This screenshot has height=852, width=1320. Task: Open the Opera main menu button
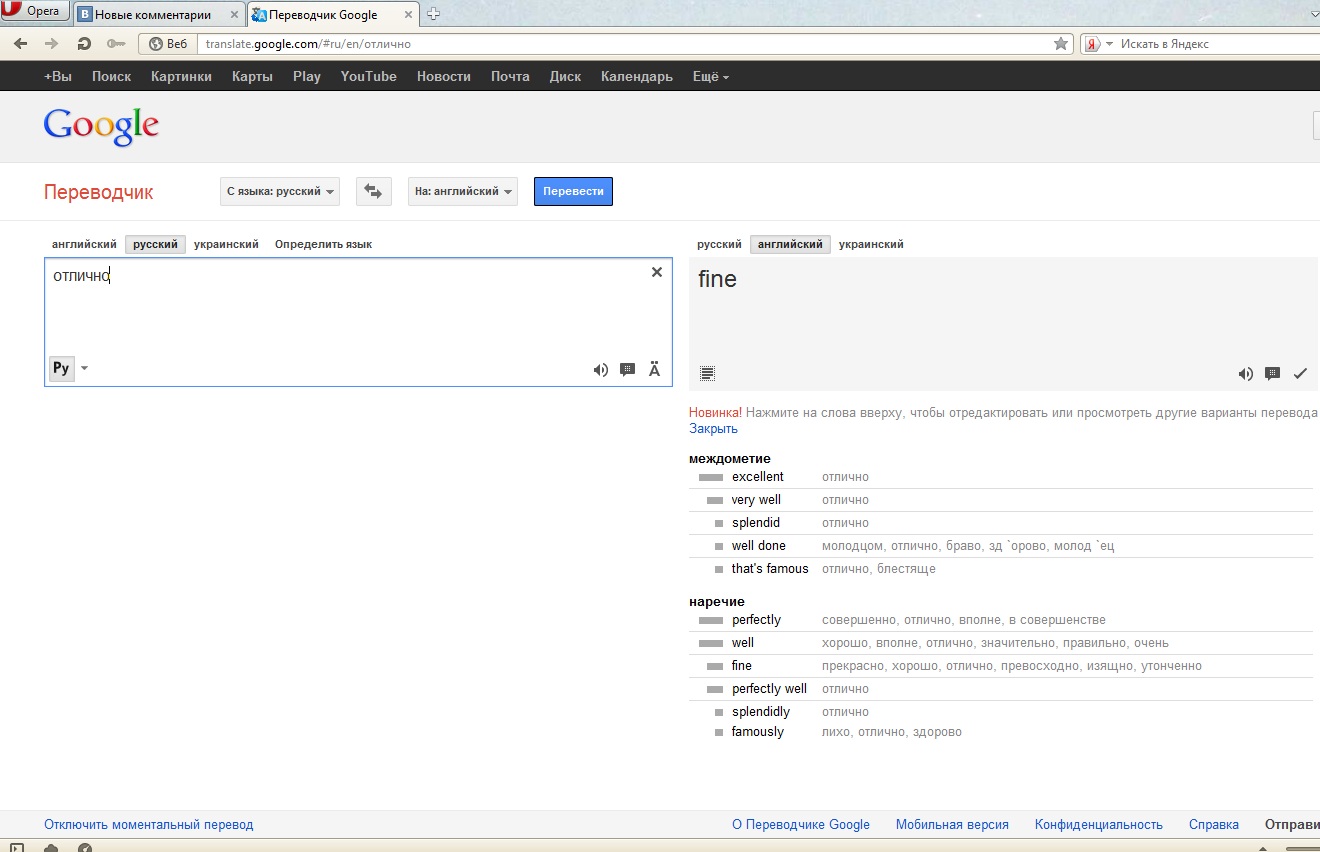tap(35, 12)
